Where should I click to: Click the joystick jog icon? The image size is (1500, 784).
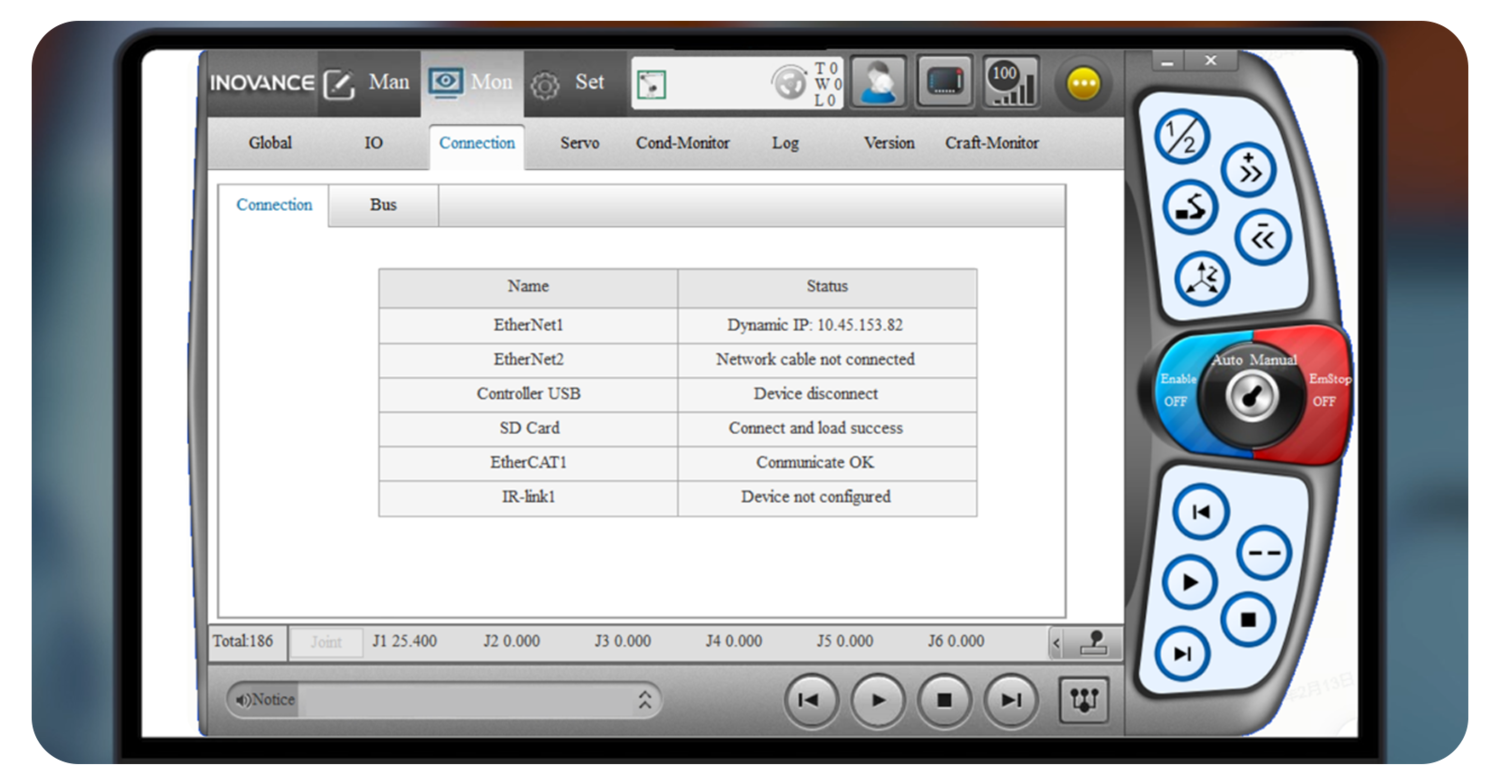click(1093, 643)
